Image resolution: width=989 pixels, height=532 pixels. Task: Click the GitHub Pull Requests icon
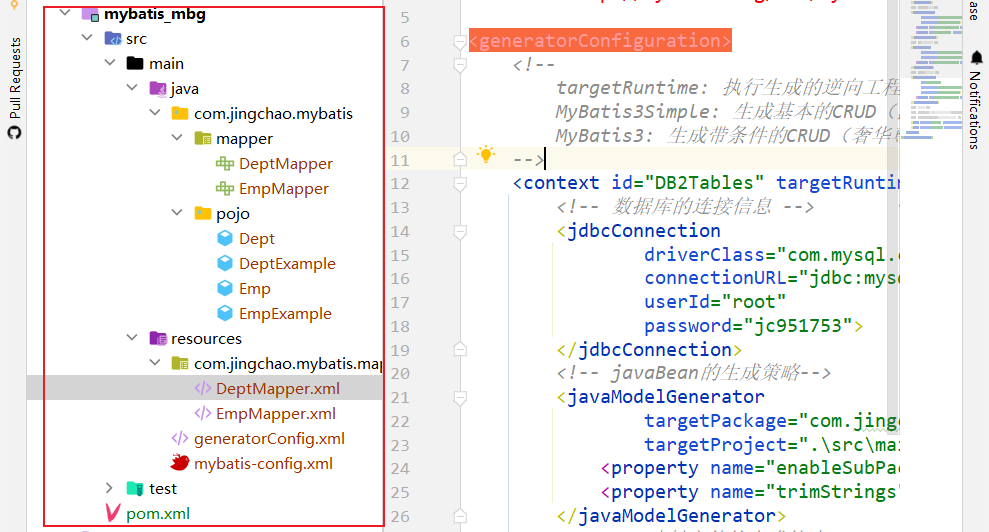[x=14, y=133]
